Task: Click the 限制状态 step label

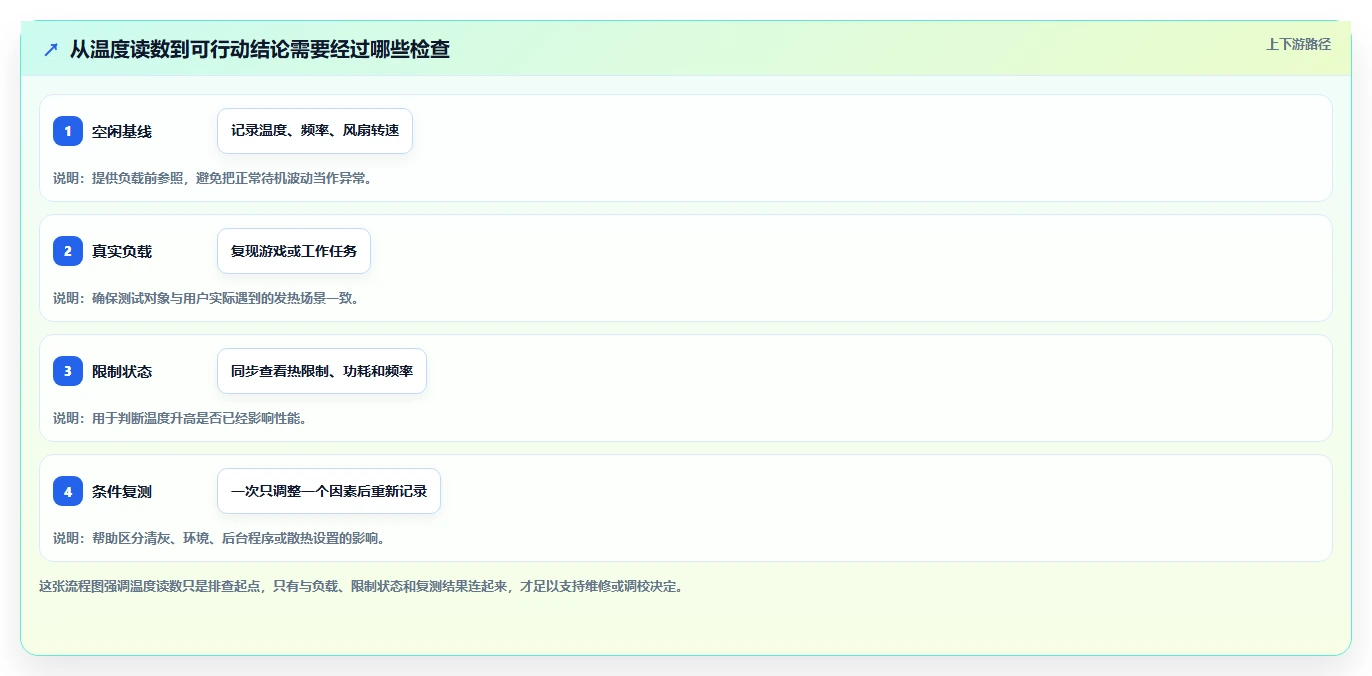Action: tap(122, 371)
